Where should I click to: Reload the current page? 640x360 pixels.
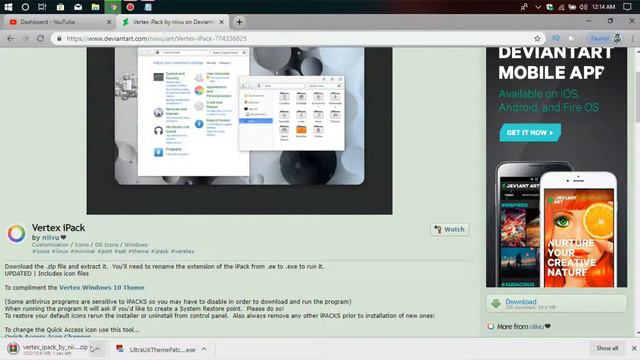40,38
